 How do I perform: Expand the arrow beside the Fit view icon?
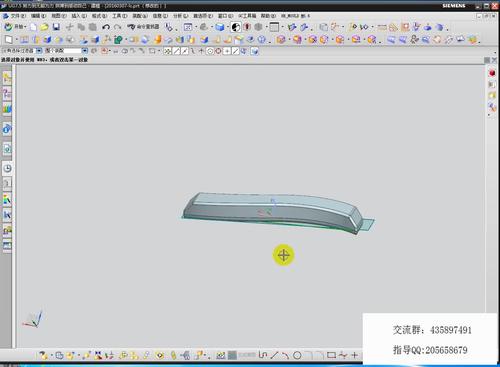click(x=196, y=27)
